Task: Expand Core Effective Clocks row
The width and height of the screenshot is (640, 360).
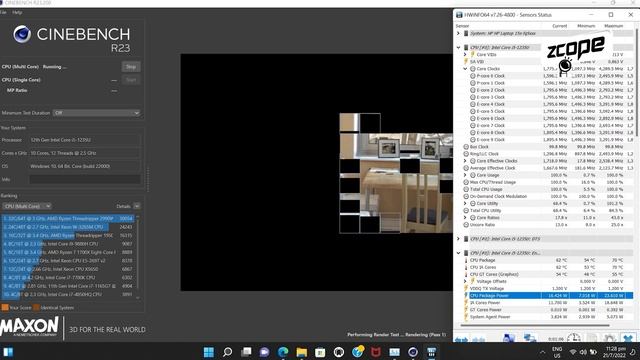Action: [x=465, y=161]
